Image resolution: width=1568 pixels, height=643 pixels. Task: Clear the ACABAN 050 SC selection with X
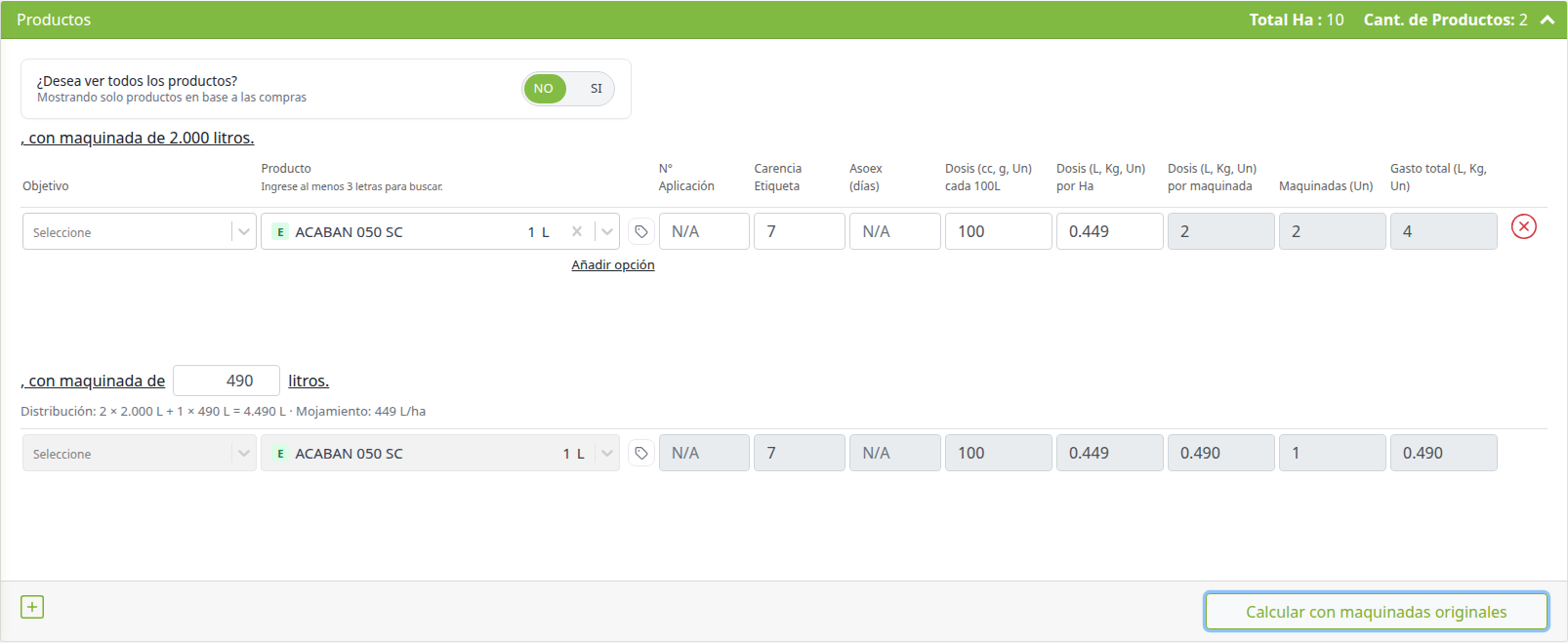click(577, 231)
